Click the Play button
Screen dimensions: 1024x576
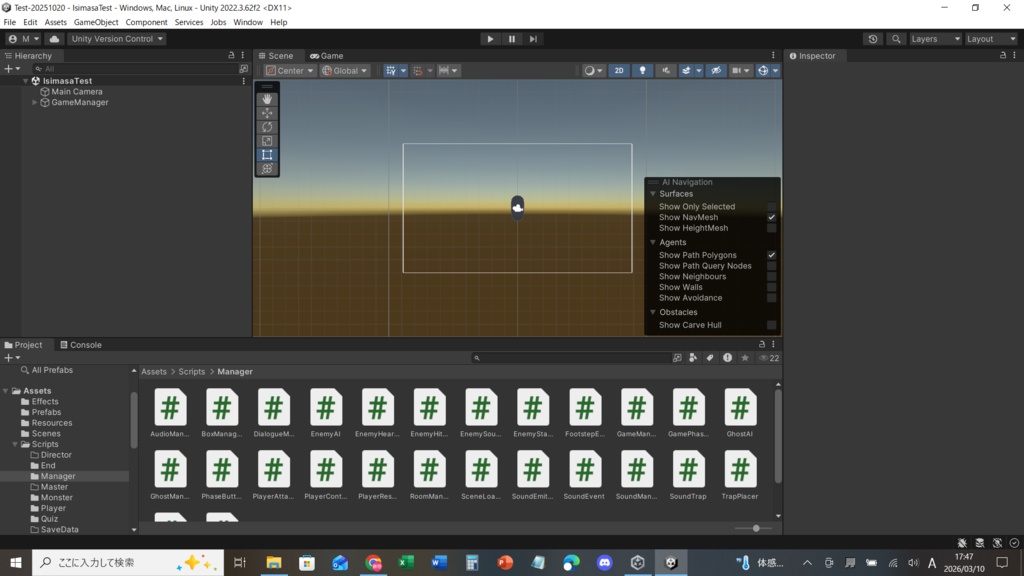490,39
